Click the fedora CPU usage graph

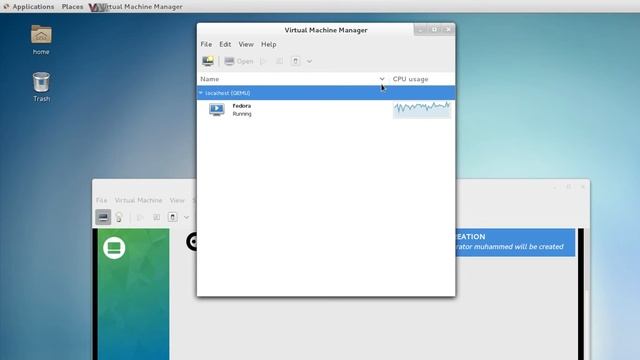coord(422,110)
